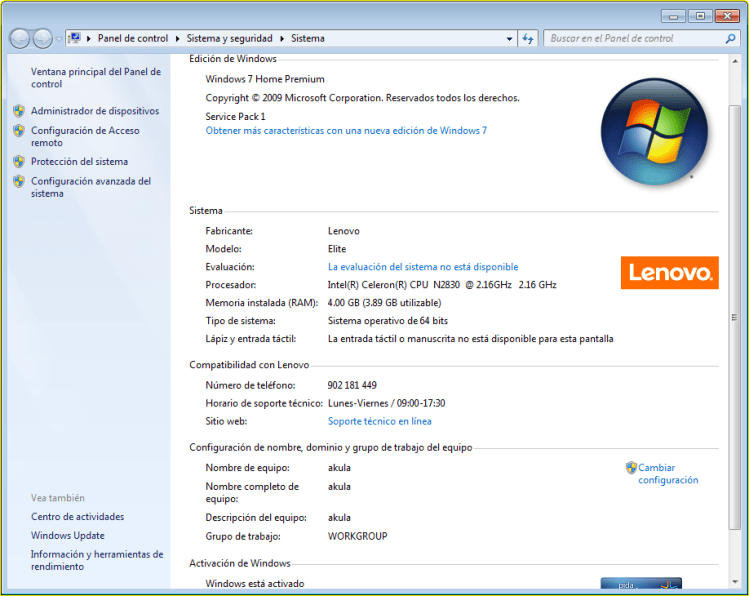This screenshot has height=596, width=749.
Task: Select Sistema y seguridad breadcrumb
Action: point(229,39)
